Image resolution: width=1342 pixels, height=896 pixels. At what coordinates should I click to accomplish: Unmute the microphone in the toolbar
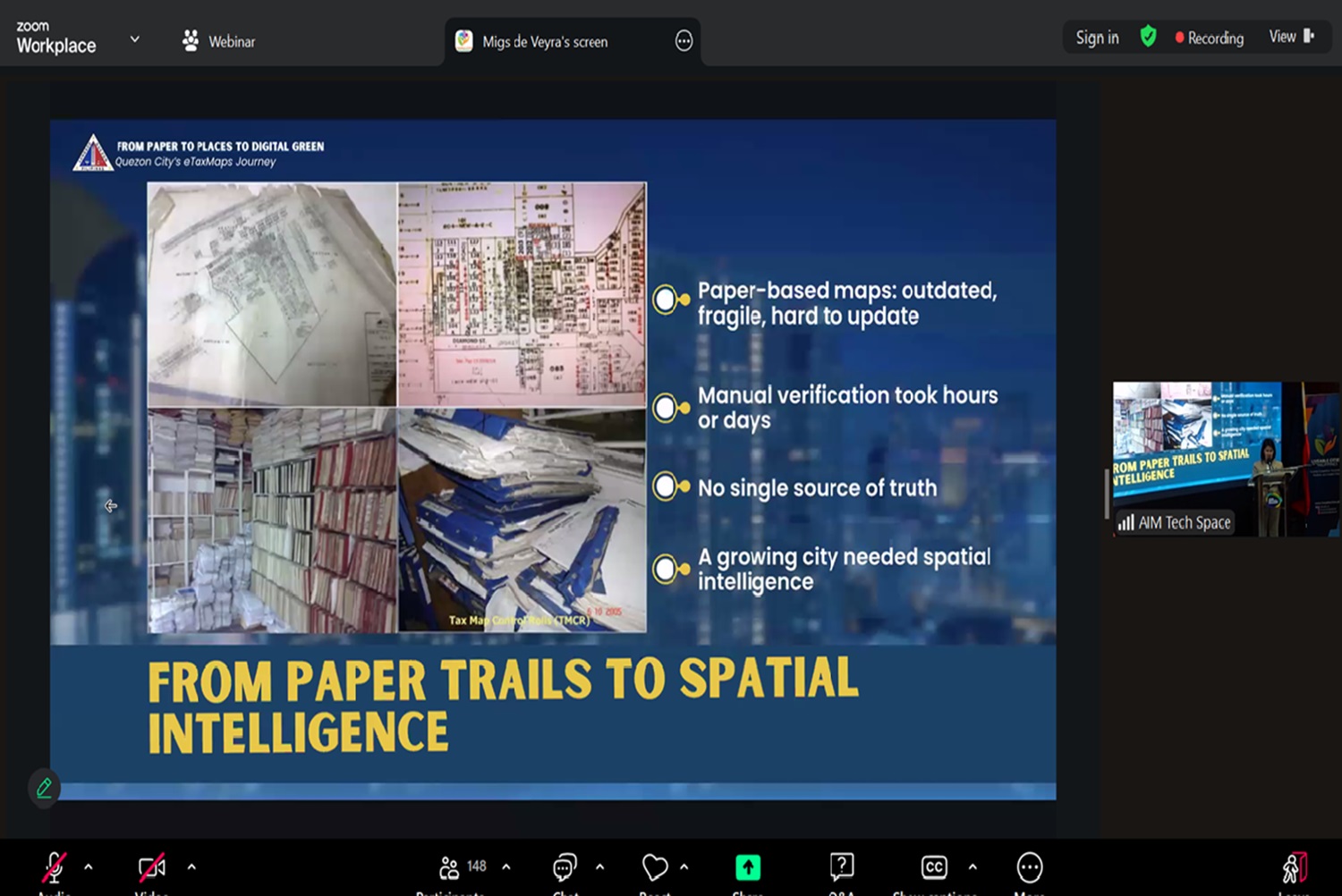pyautogui.click(x=55, y=867)
